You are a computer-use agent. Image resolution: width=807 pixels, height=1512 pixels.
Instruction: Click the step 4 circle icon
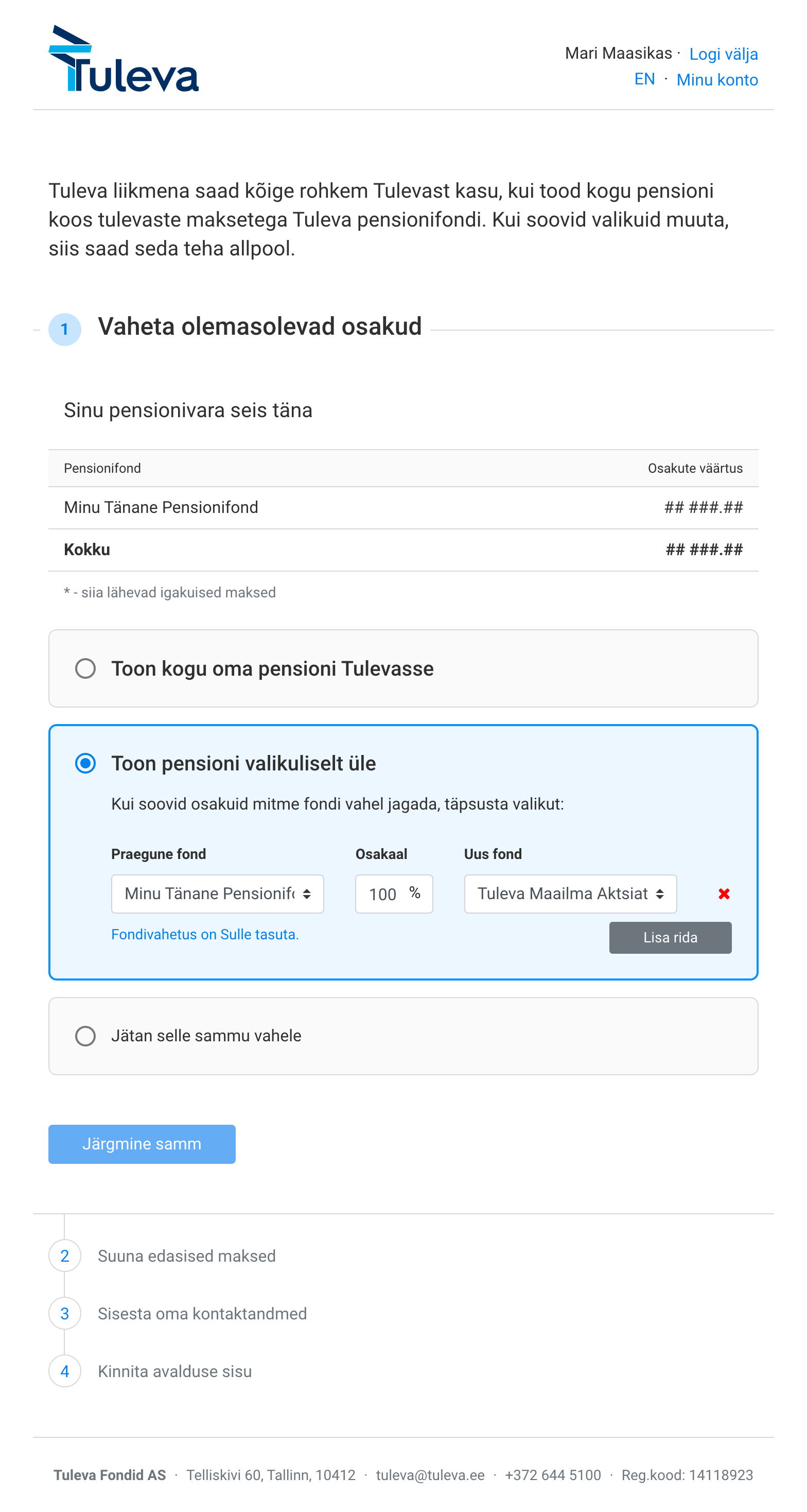coord(64,1371)
